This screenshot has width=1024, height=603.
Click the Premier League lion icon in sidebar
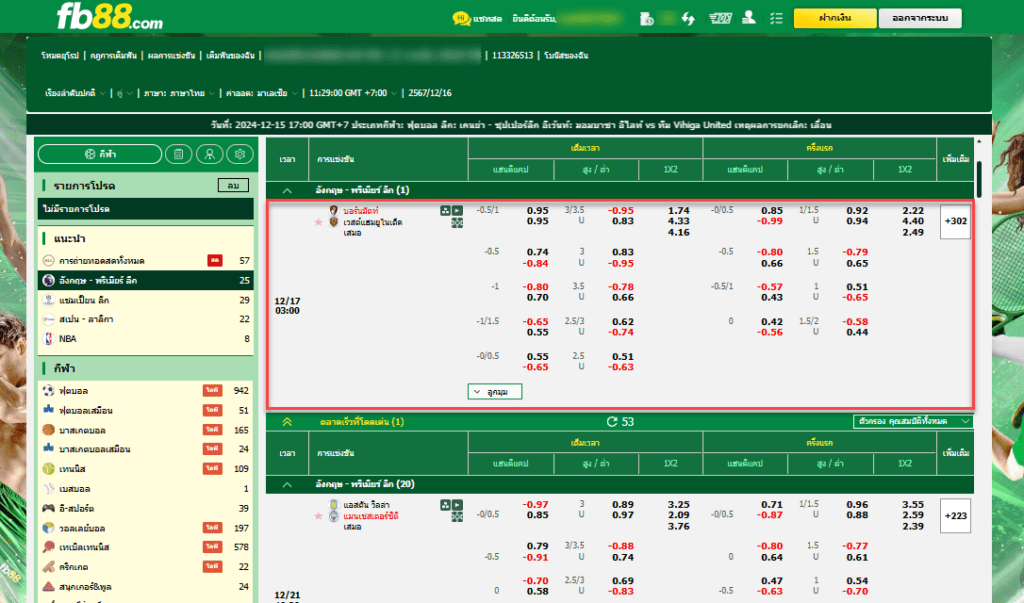(x=48, y=280)
